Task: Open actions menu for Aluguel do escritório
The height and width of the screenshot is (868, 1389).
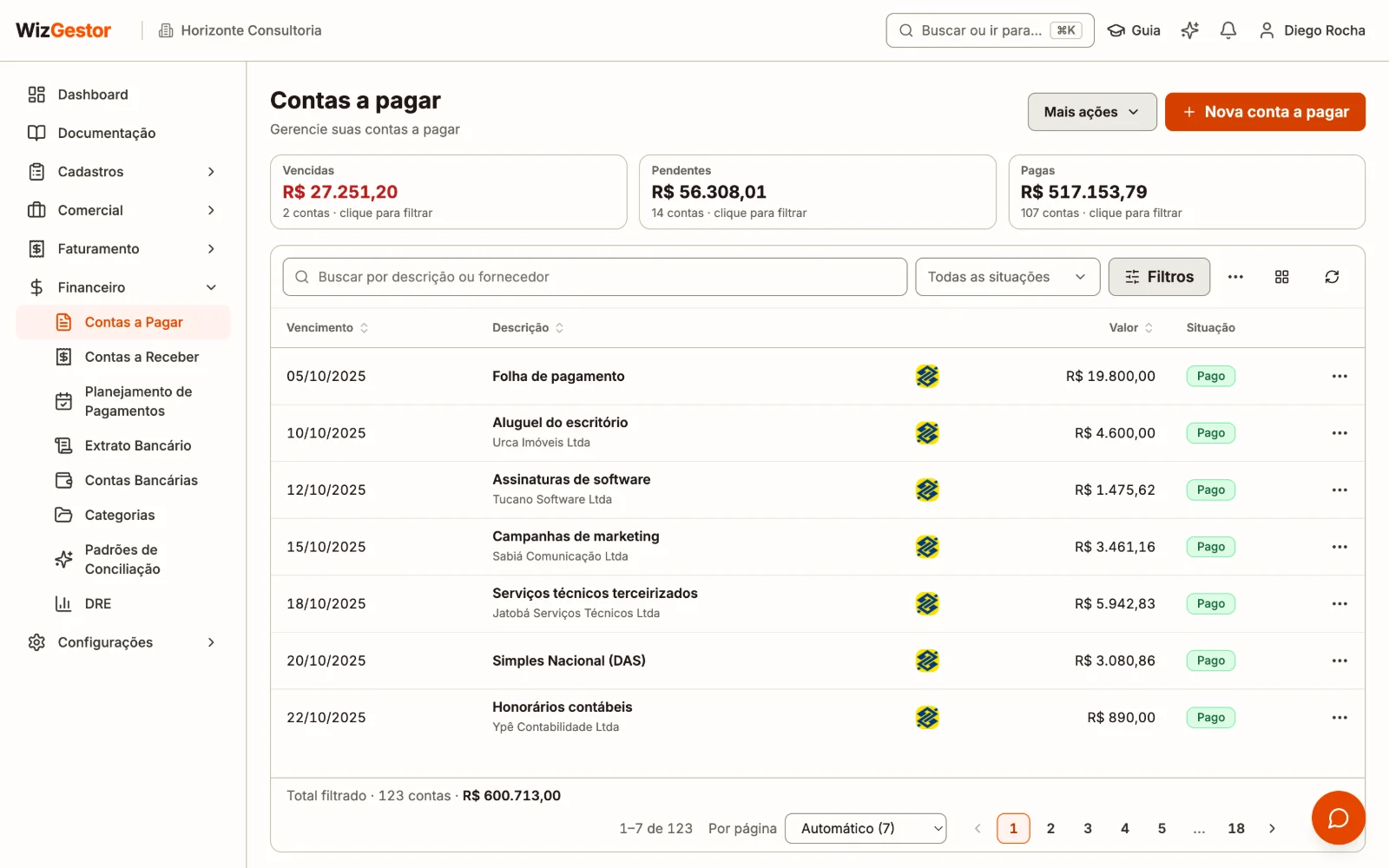Action: [1340, 433]
